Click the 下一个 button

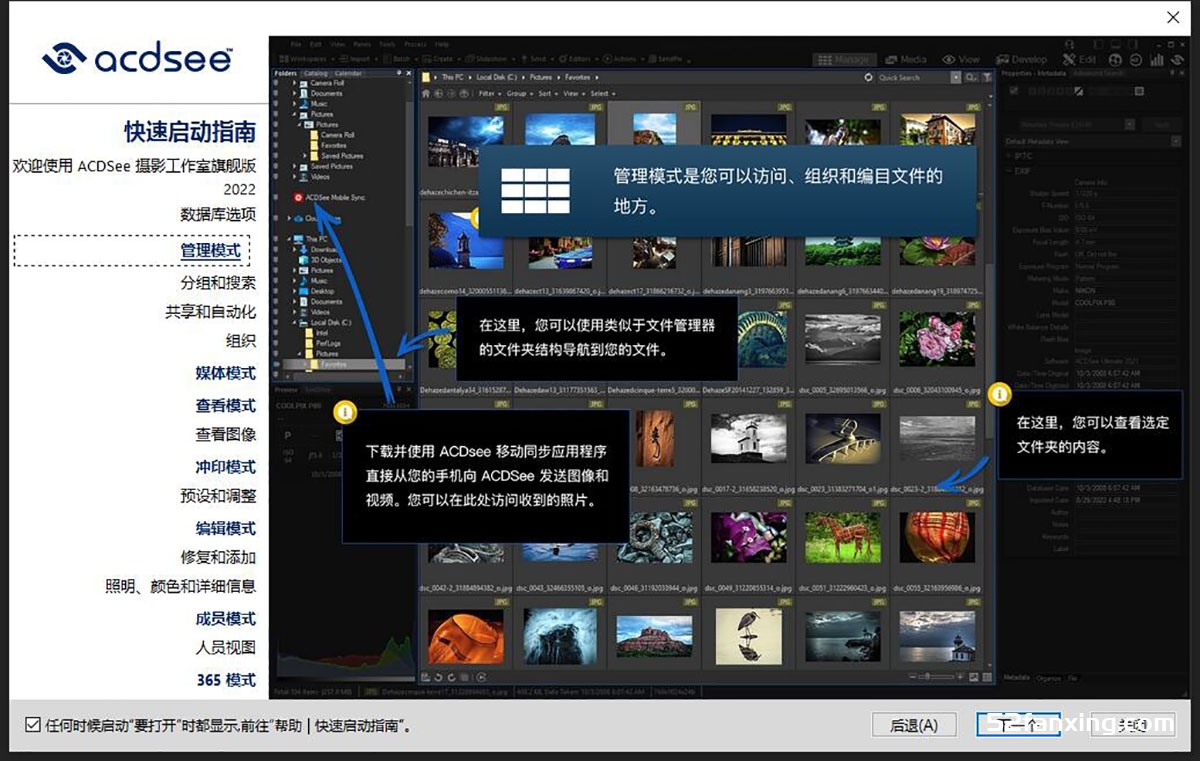tap(1018, 725)
